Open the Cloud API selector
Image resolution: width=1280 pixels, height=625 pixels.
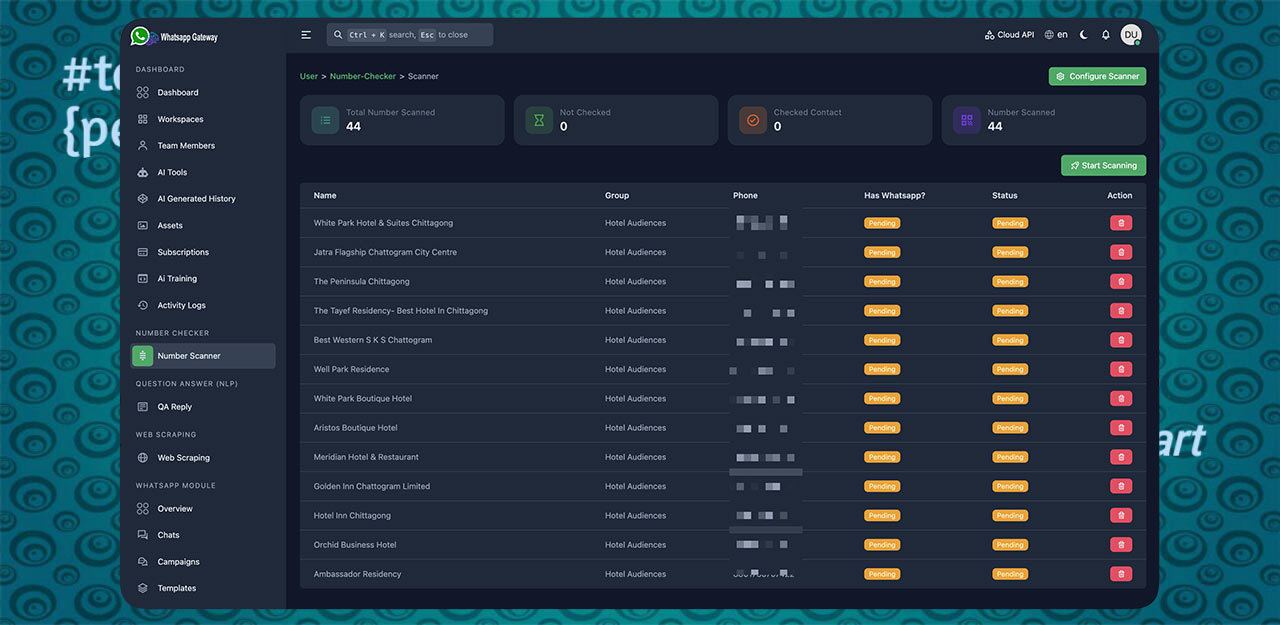pyautogui.click(x=1009, y=35)
